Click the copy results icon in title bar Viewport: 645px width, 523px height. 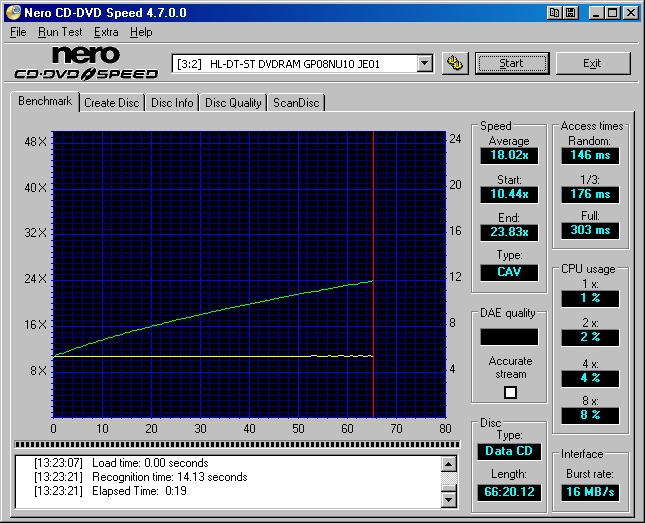pyautogui.click(x=555, y=13)
